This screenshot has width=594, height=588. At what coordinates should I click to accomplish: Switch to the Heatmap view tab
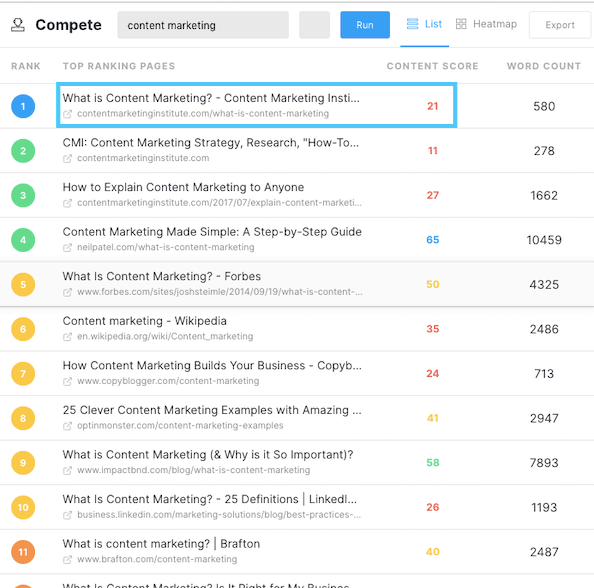click(486, 24)
